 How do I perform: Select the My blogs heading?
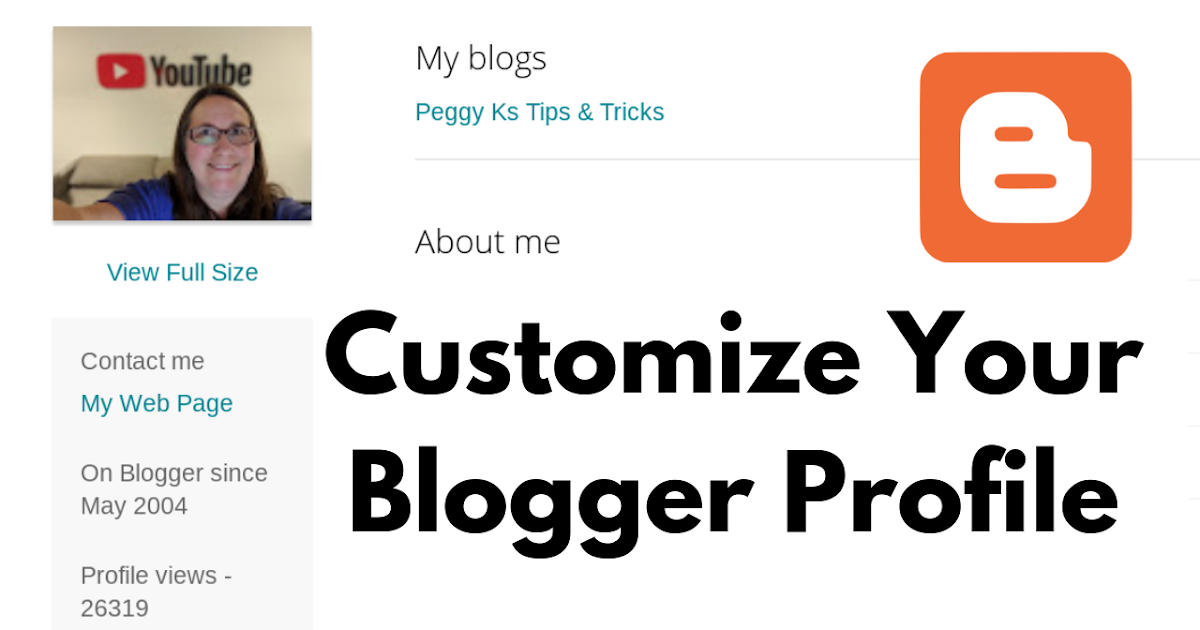coord(481,59)
